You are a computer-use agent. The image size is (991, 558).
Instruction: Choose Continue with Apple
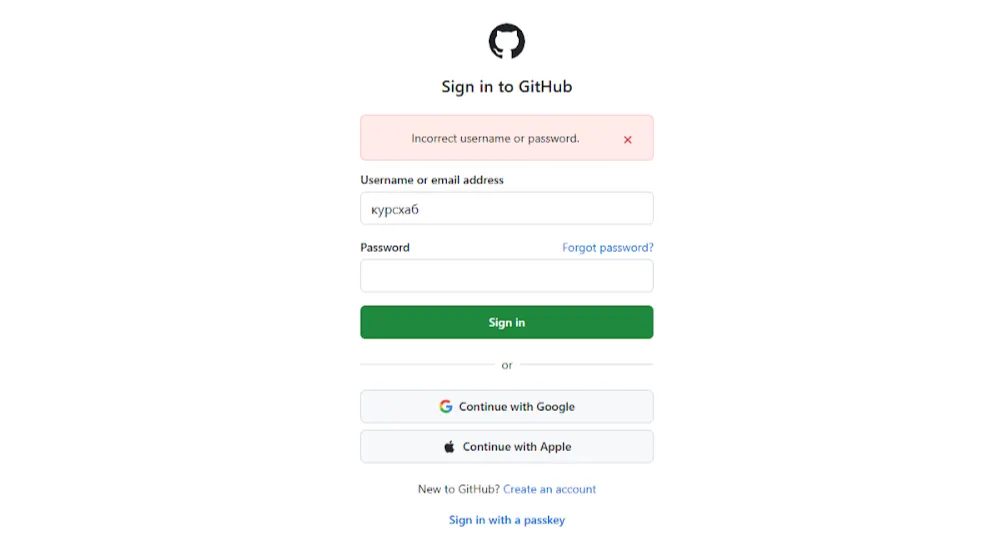[506, 447]
